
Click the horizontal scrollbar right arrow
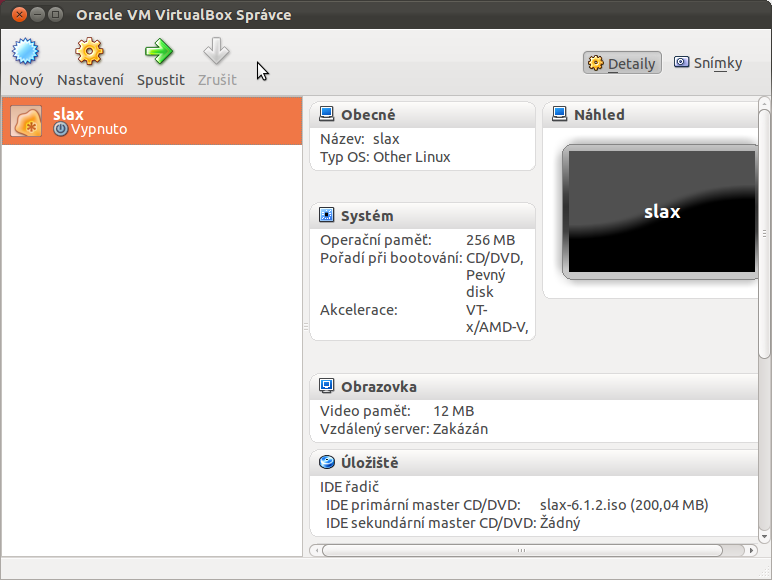tap(751, 550)
